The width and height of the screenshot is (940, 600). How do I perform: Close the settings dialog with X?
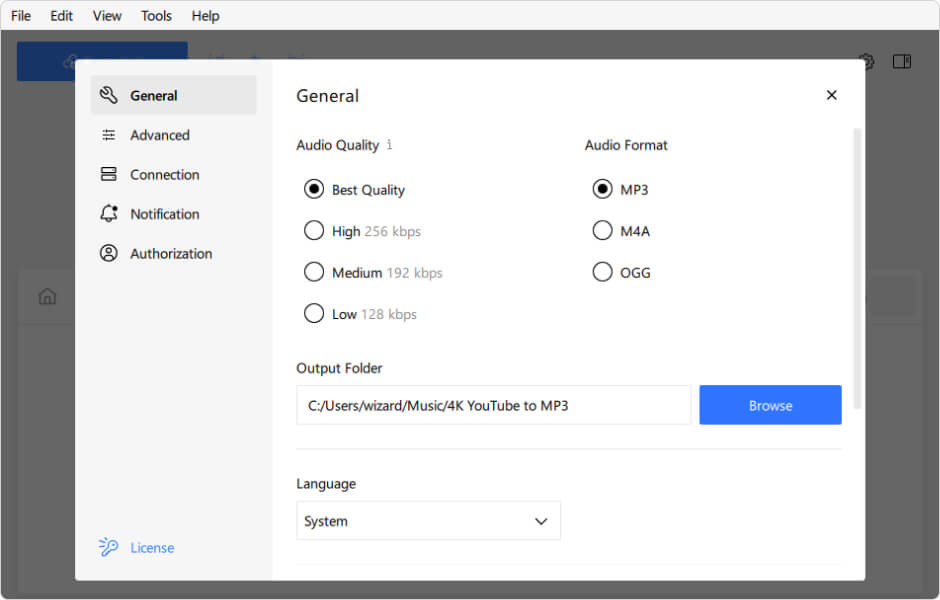coord(831,95)
